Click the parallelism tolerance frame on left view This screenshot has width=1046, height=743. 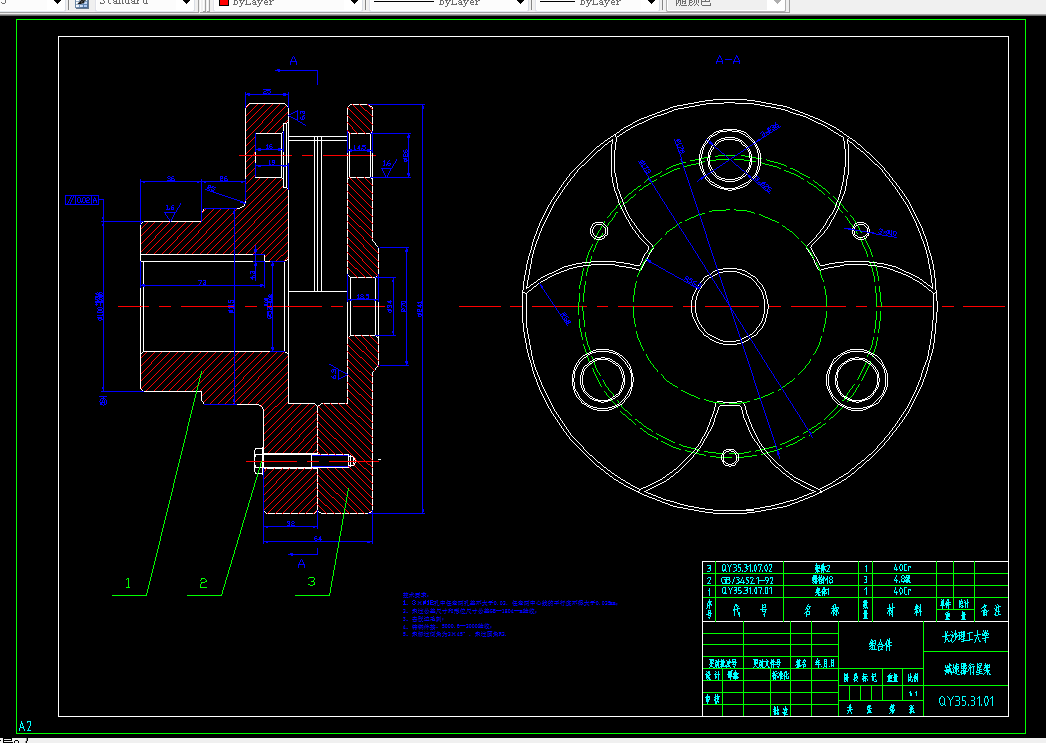click(x=83, y=199)
